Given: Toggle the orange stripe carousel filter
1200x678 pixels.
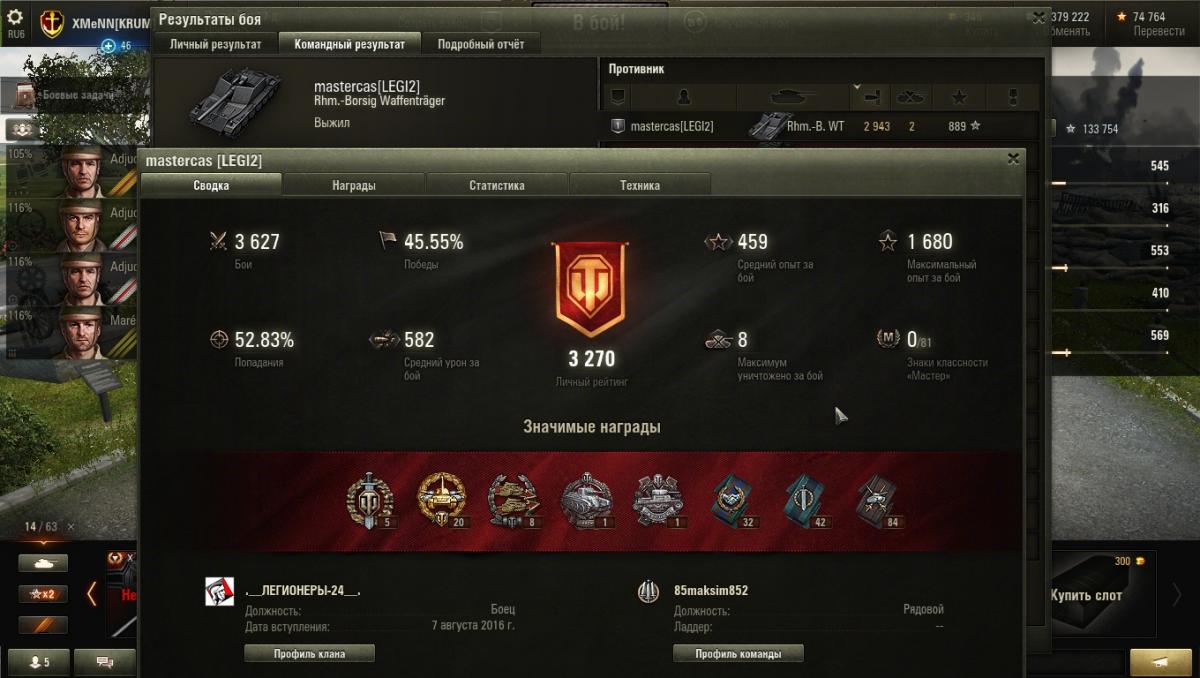Looking at the screenshot, I should pos(43,625).
